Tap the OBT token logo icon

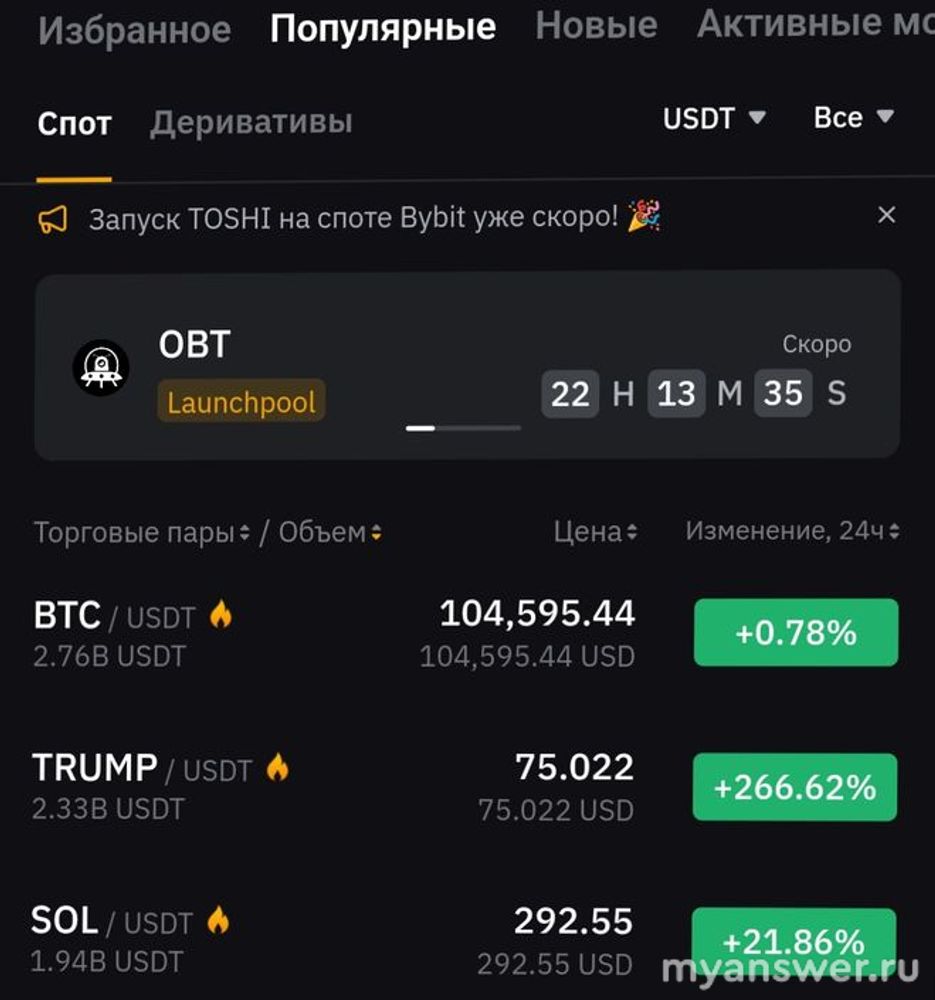[x=101, y=367]
